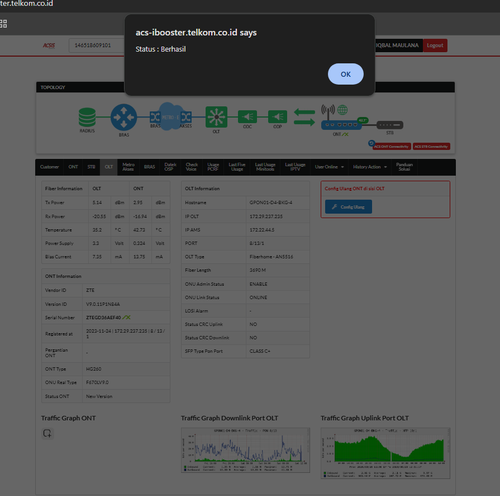
Task: Click the green globe icon above ONT
Action: pyautogui.click(x=342, y=110)
